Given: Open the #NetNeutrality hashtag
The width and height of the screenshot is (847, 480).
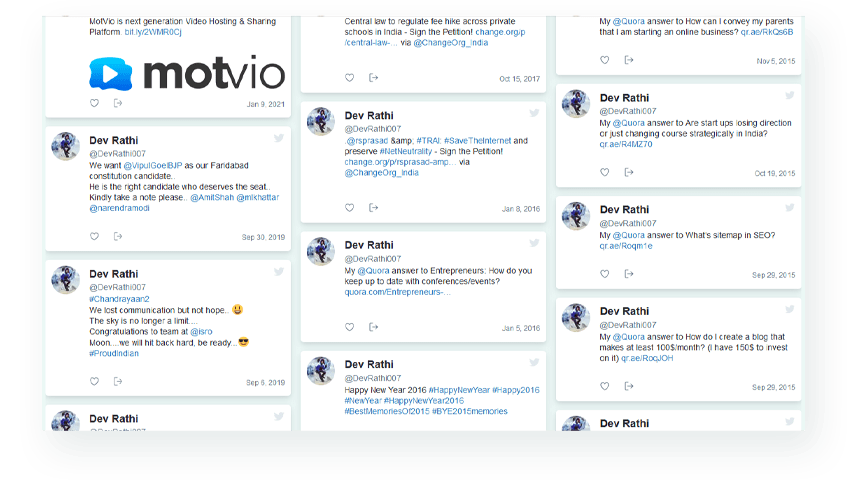Looking at the screenshot, I should (406, 151).
